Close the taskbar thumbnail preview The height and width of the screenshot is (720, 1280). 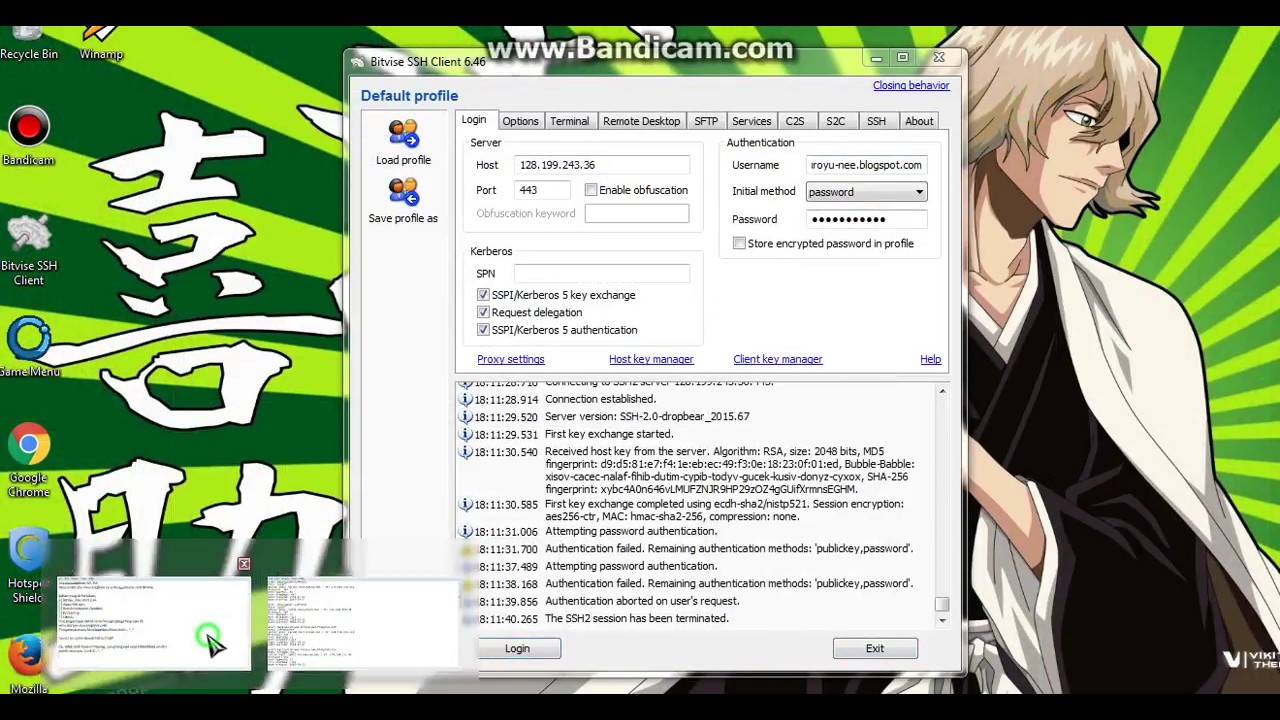[244, 565]
